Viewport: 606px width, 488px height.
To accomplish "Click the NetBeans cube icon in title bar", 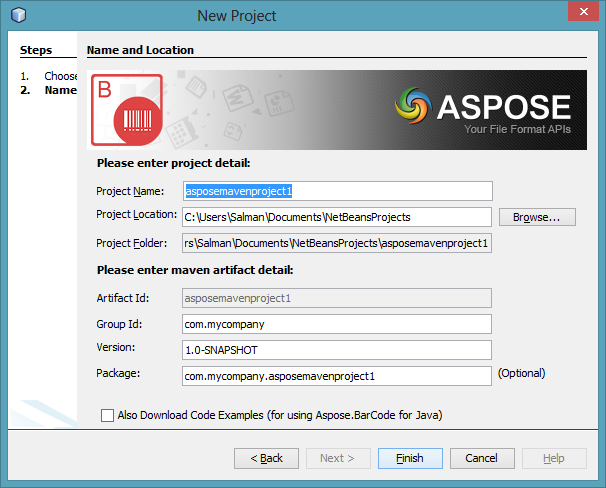I will tap(18, 15).
